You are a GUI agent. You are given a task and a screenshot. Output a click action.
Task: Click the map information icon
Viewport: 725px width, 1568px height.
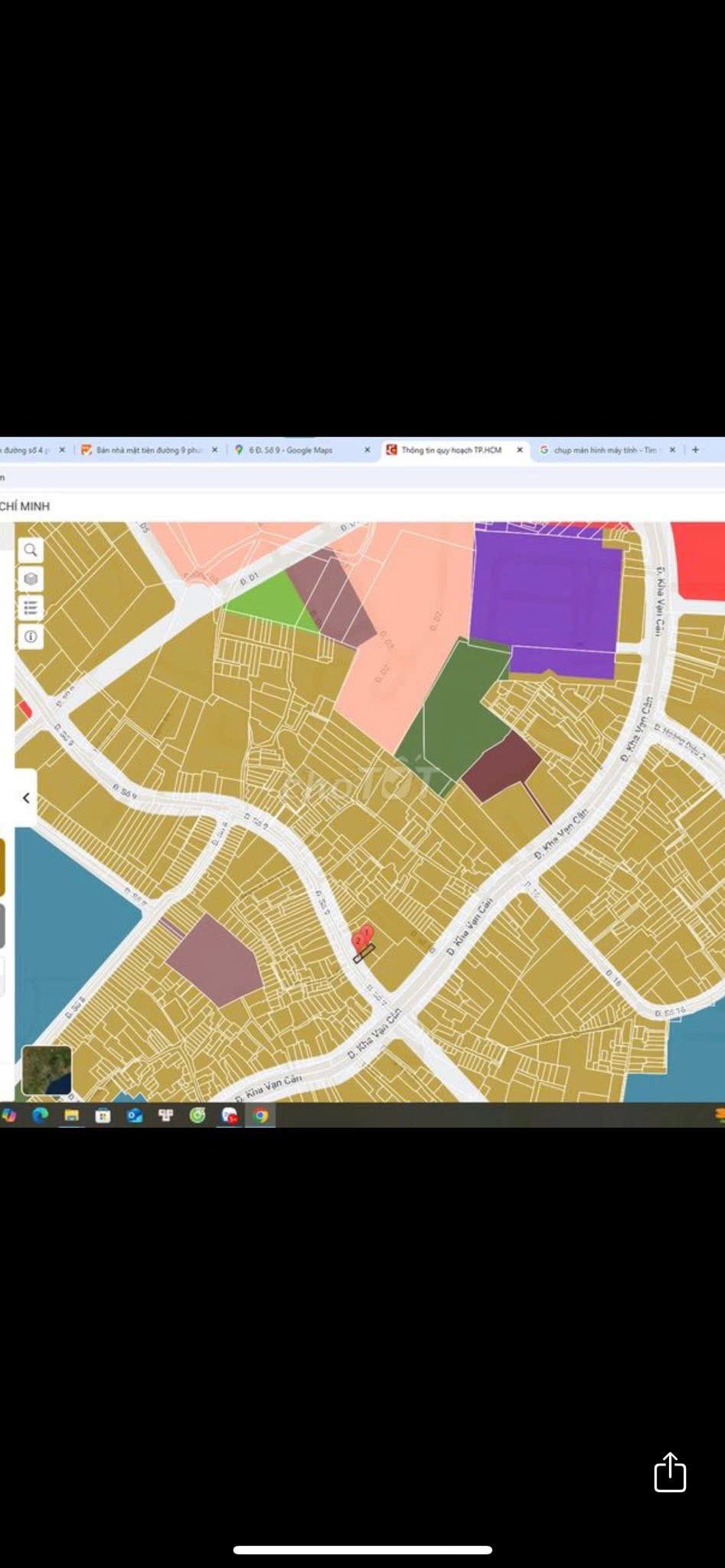[31, 636]
